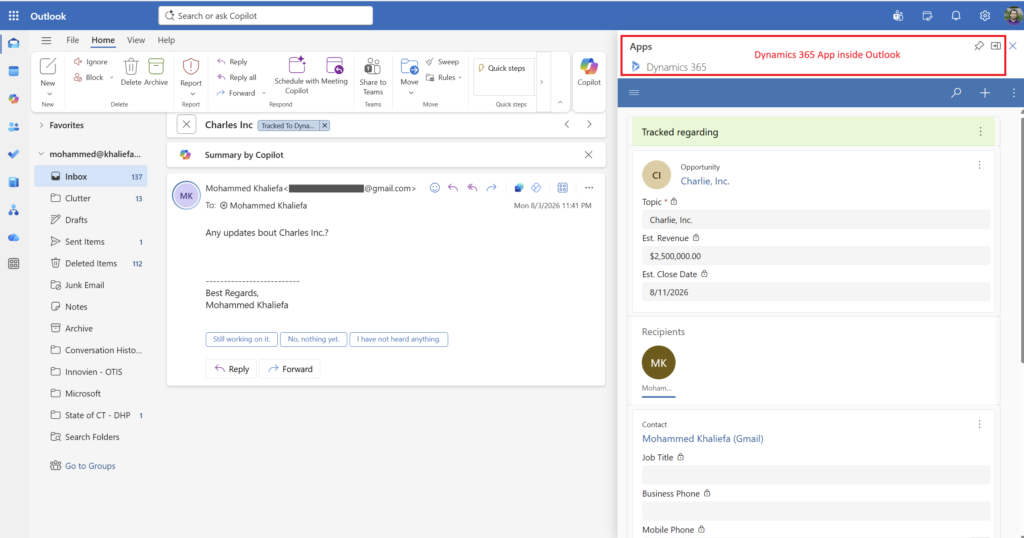Open the Block dropdown arrow
The height and width of the screenshot is (538, 1024).
pos(112,78)
